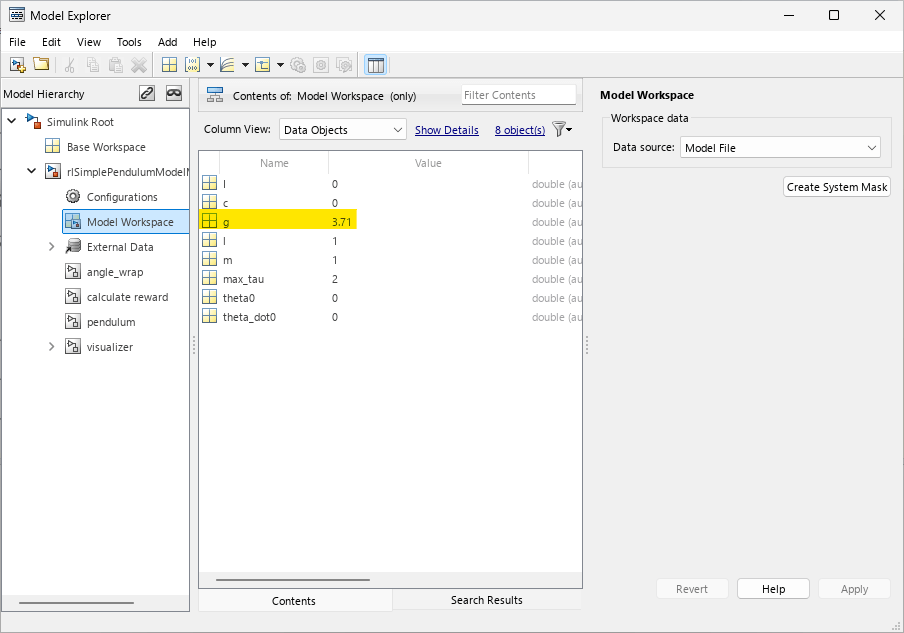Click the Add Simulink Parameter icon
This screenshot has height=633, width=904.
coord(193,65)
